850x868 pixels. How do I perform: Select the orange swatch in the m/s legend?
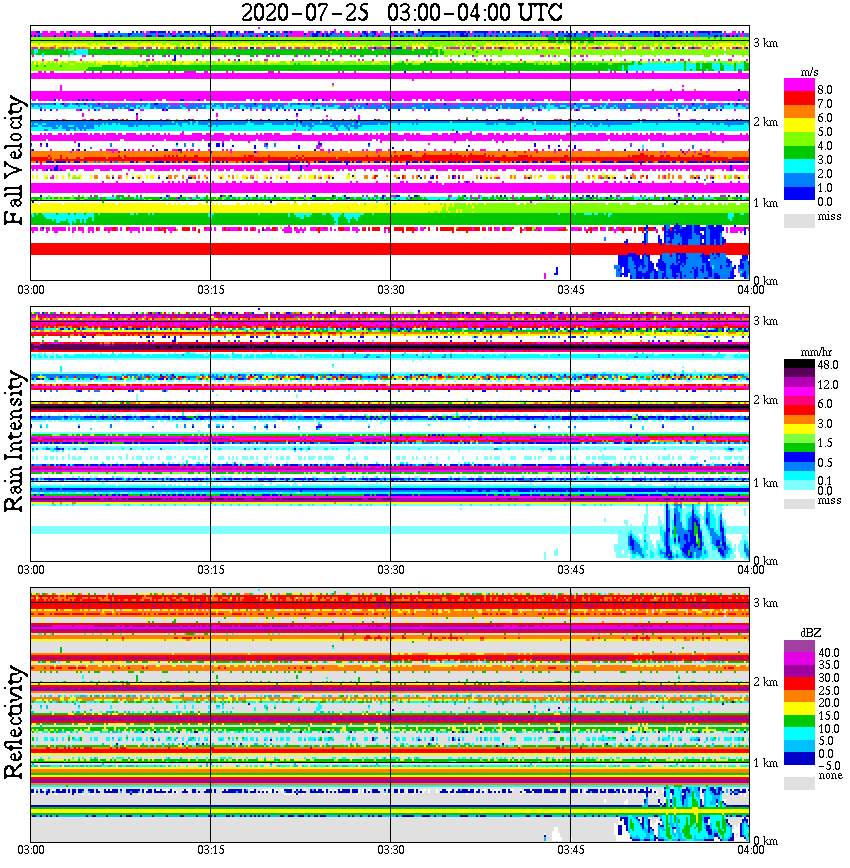point(799,112)
